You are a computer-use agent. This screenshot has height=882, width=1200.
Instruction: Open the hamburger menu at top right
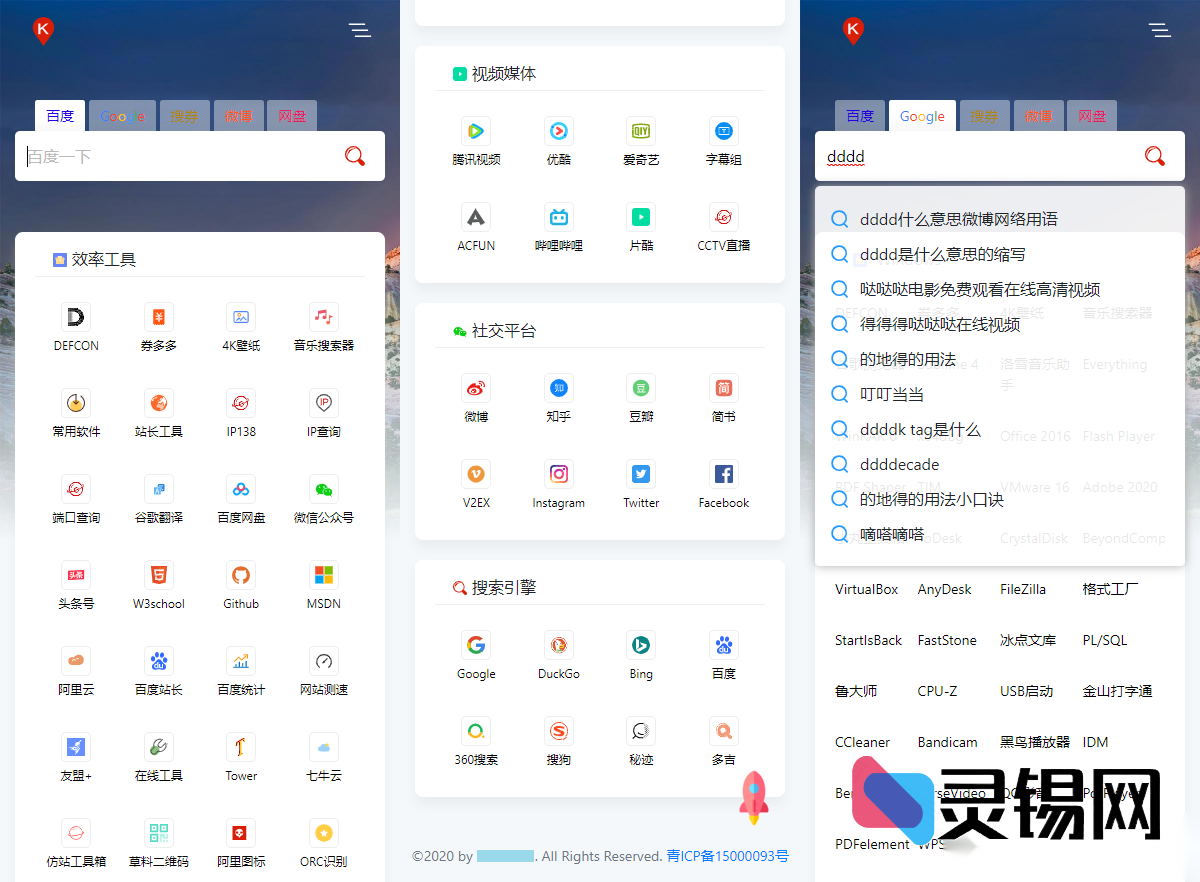(x=1160, y=31)
